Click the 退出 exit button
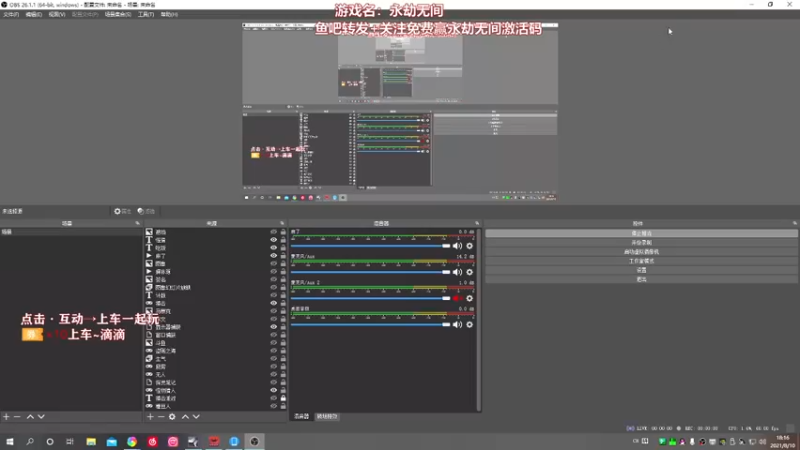The width and height of the screenshot is (800, 450). coord(641,279)
